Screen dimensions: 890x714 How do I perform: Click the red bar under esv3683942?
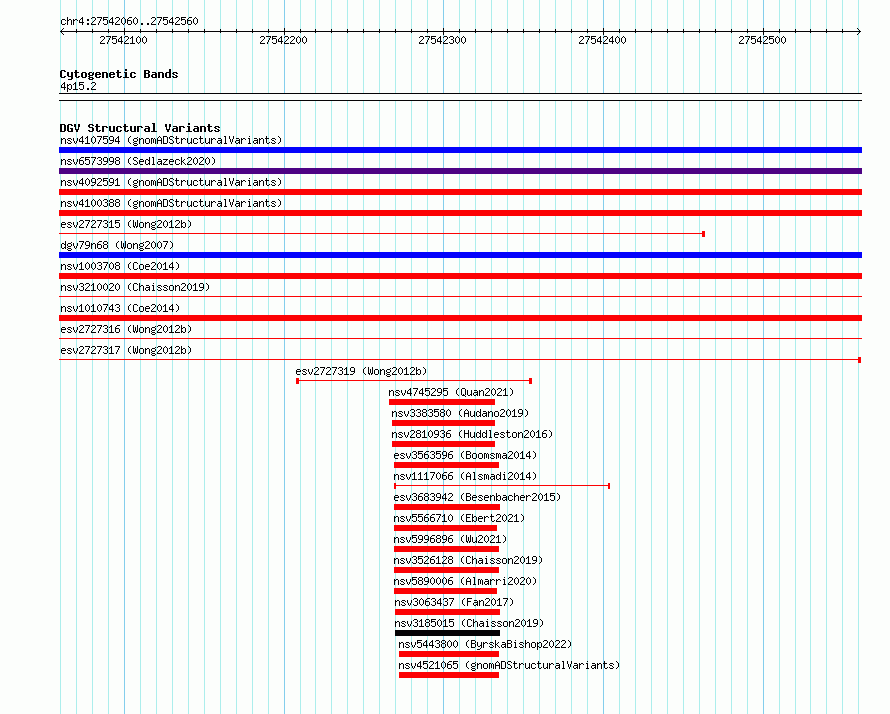pos(447,507)
